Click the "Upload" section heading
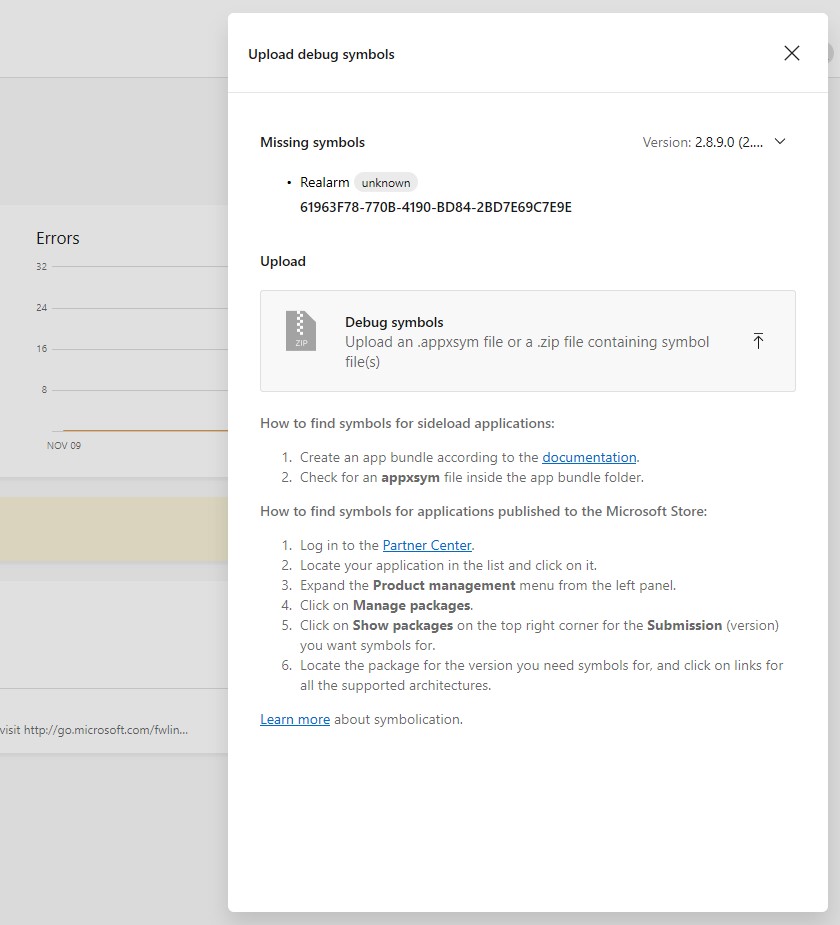The height and width of the screenshot is (925, 840). pyautogui.click(x=282, y=261)
